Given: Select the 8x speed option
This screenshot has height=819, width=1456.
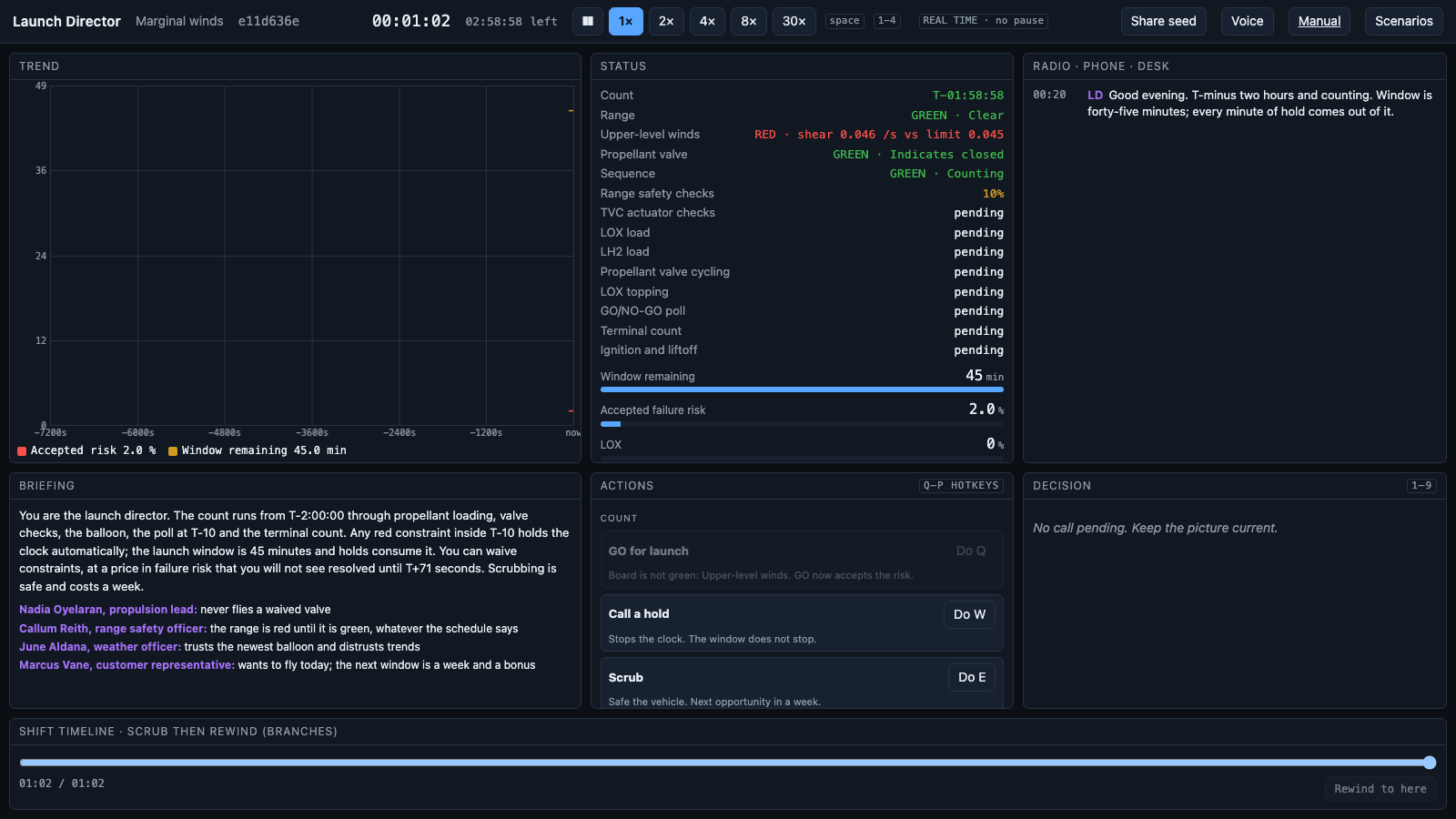Looking at the screenshot, I should pos(749,21).
